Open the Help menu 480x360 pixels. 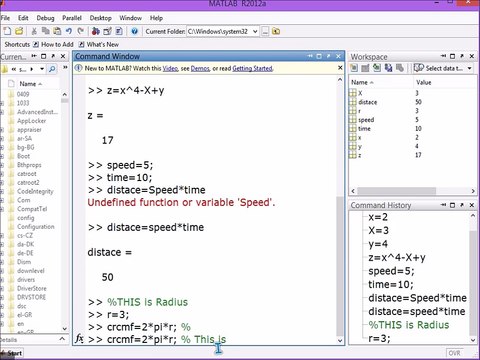156,18
